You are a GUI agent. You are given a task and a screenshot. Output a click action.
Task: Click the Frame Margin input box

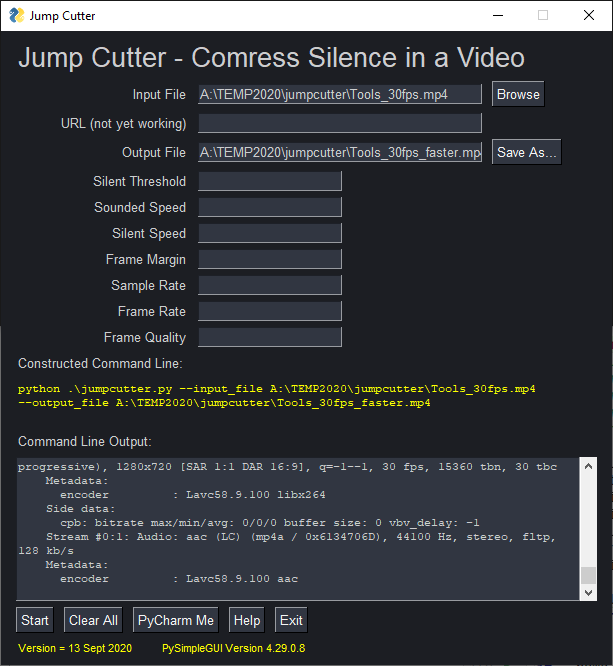270,260
